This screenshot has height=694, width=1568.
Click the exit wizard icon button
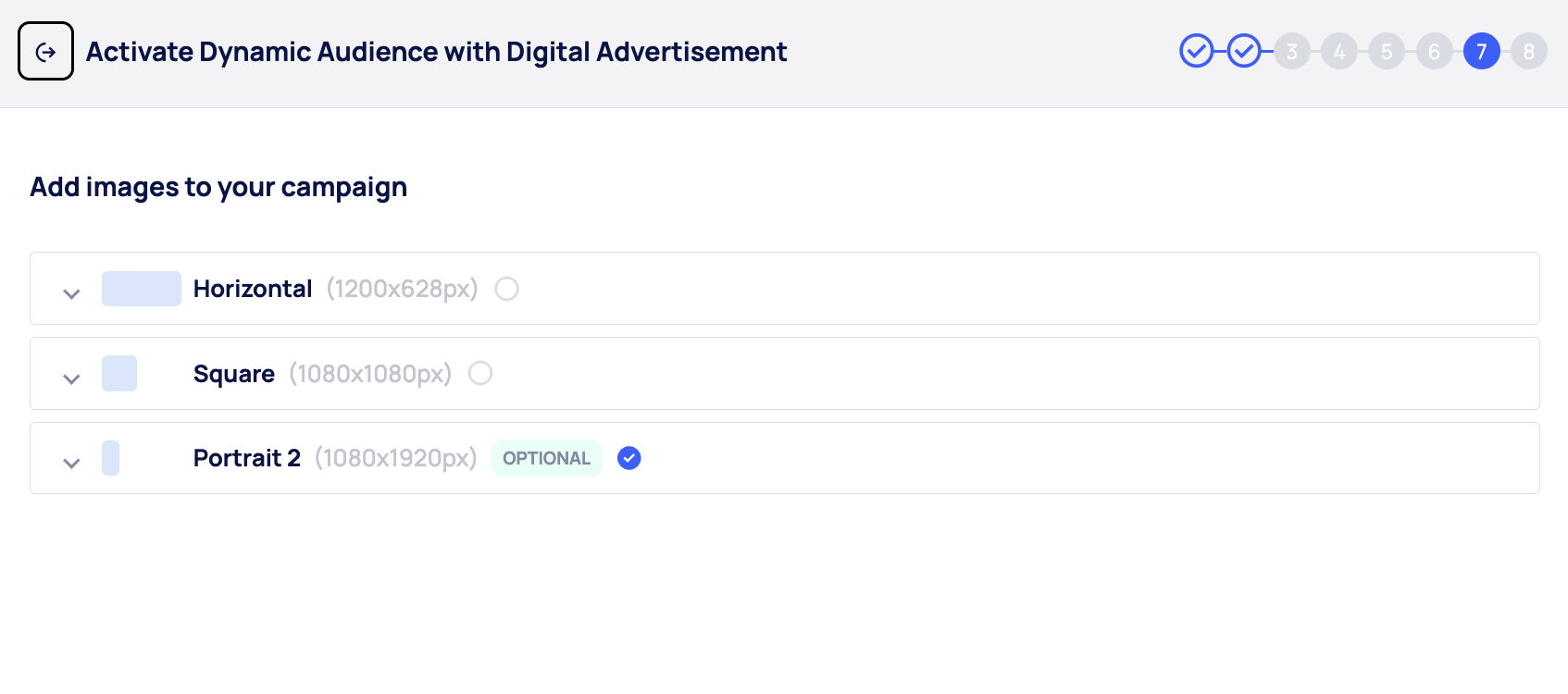click(45, 52)
